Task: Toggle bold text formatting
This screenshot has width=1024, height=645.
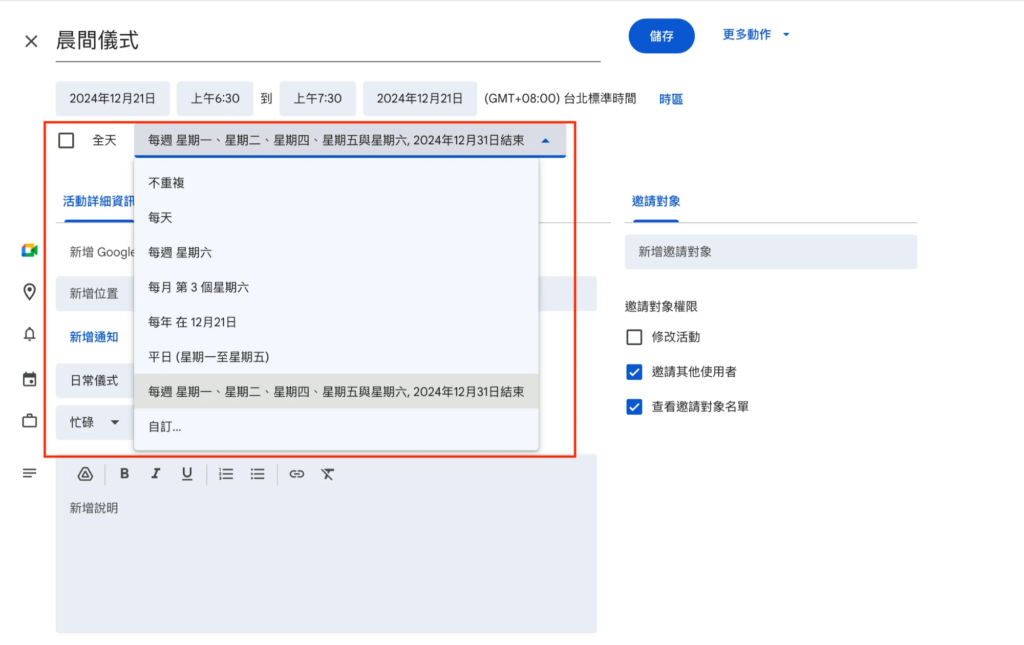Action: pos(125,474)
